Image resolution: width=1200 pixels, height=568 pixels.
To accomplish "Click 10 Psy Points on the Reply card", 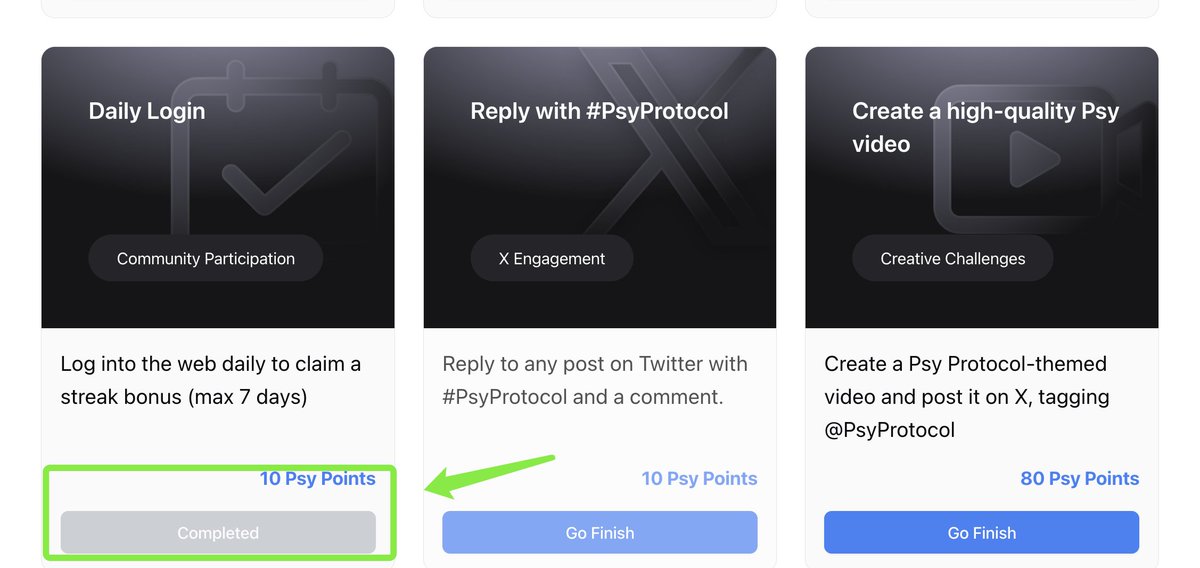I will [x=699, y=479].
